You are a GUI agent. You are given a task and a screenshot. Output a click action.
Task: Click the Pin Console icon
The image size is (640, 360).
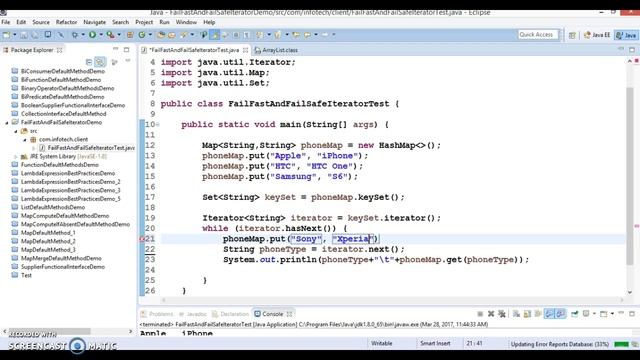[x=575, y=314]
